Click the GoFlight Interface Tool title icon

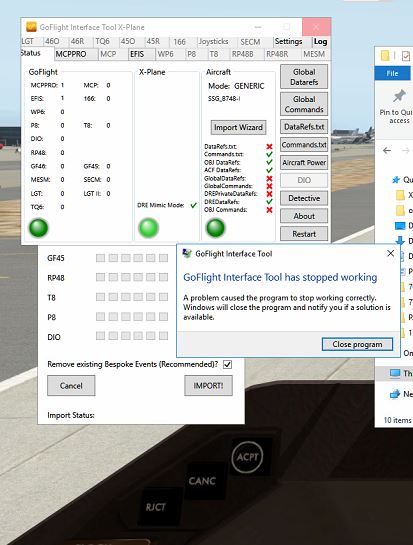31,27
